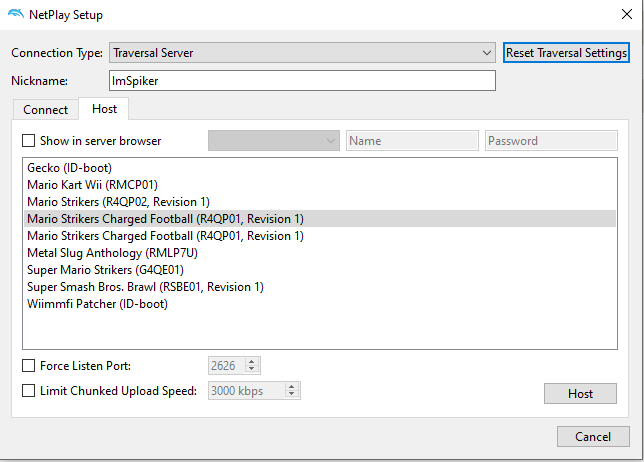Enable Show in server browser checkbox
The image size is (644, 462).
tap(28, 140)
